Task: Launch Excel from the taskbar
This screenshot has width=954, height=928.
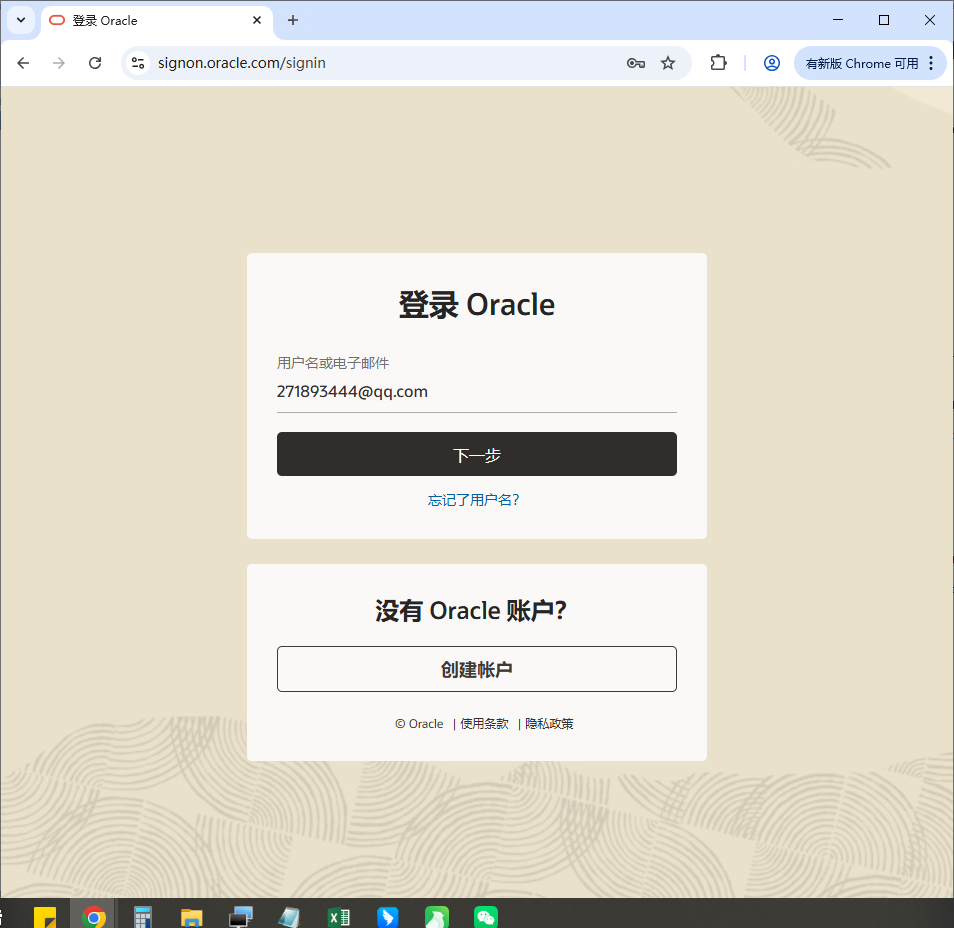Action: click(339, 917)
